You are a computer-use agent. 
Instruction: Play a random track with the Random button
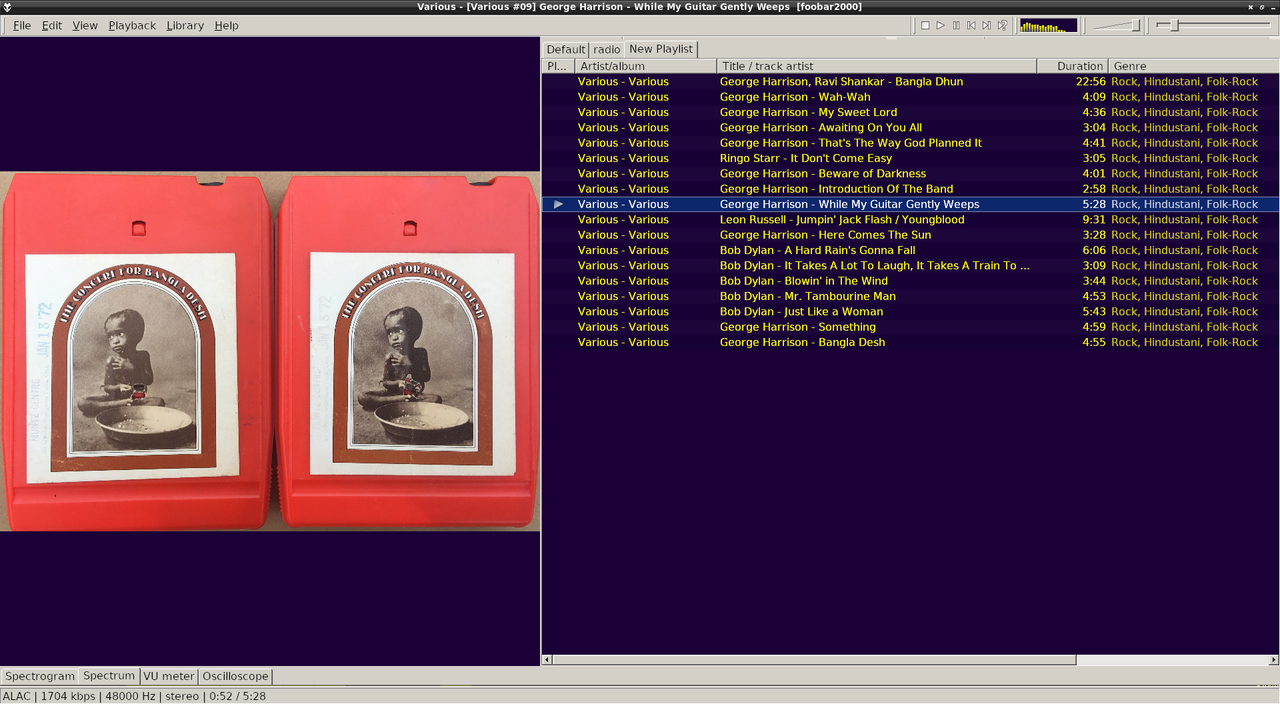[x=1002, y=25]
